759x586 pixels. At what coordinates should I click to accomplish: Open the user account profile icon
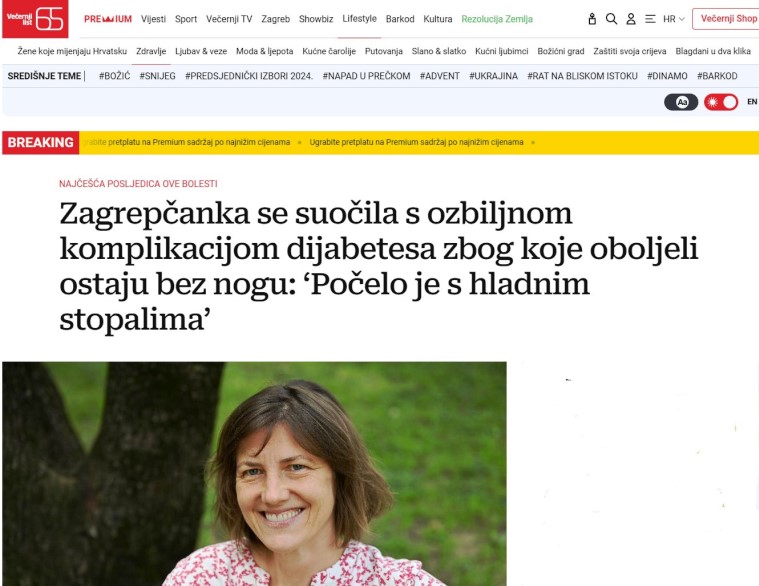(x=631, y=19)
